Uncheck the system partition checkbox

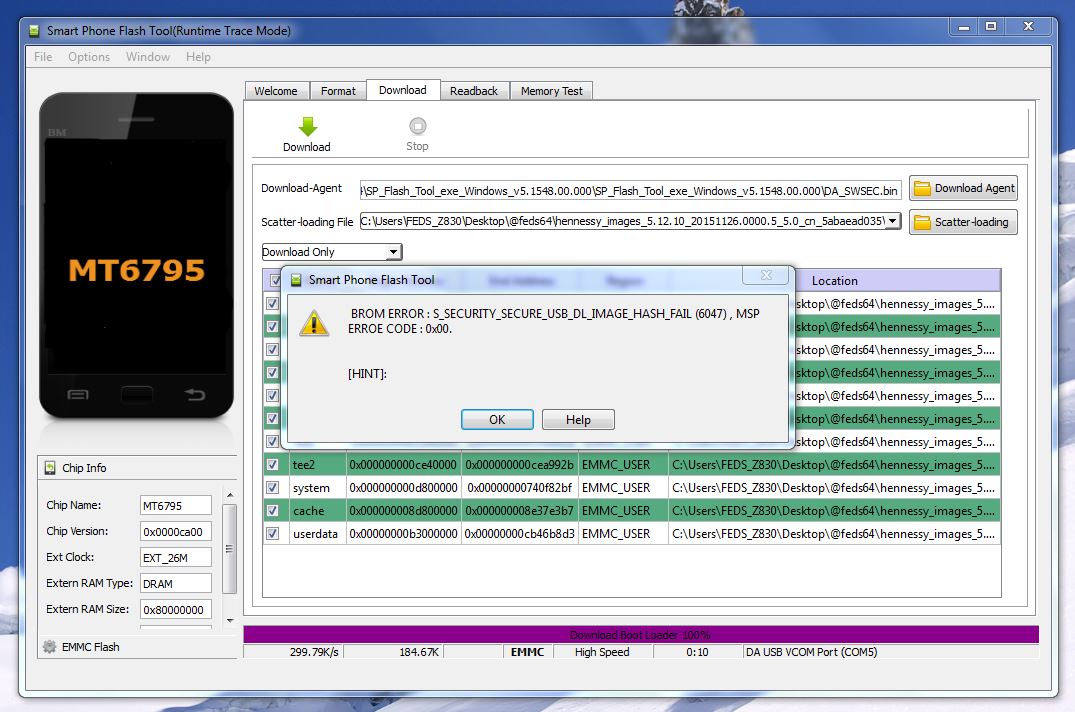point(272,488)
